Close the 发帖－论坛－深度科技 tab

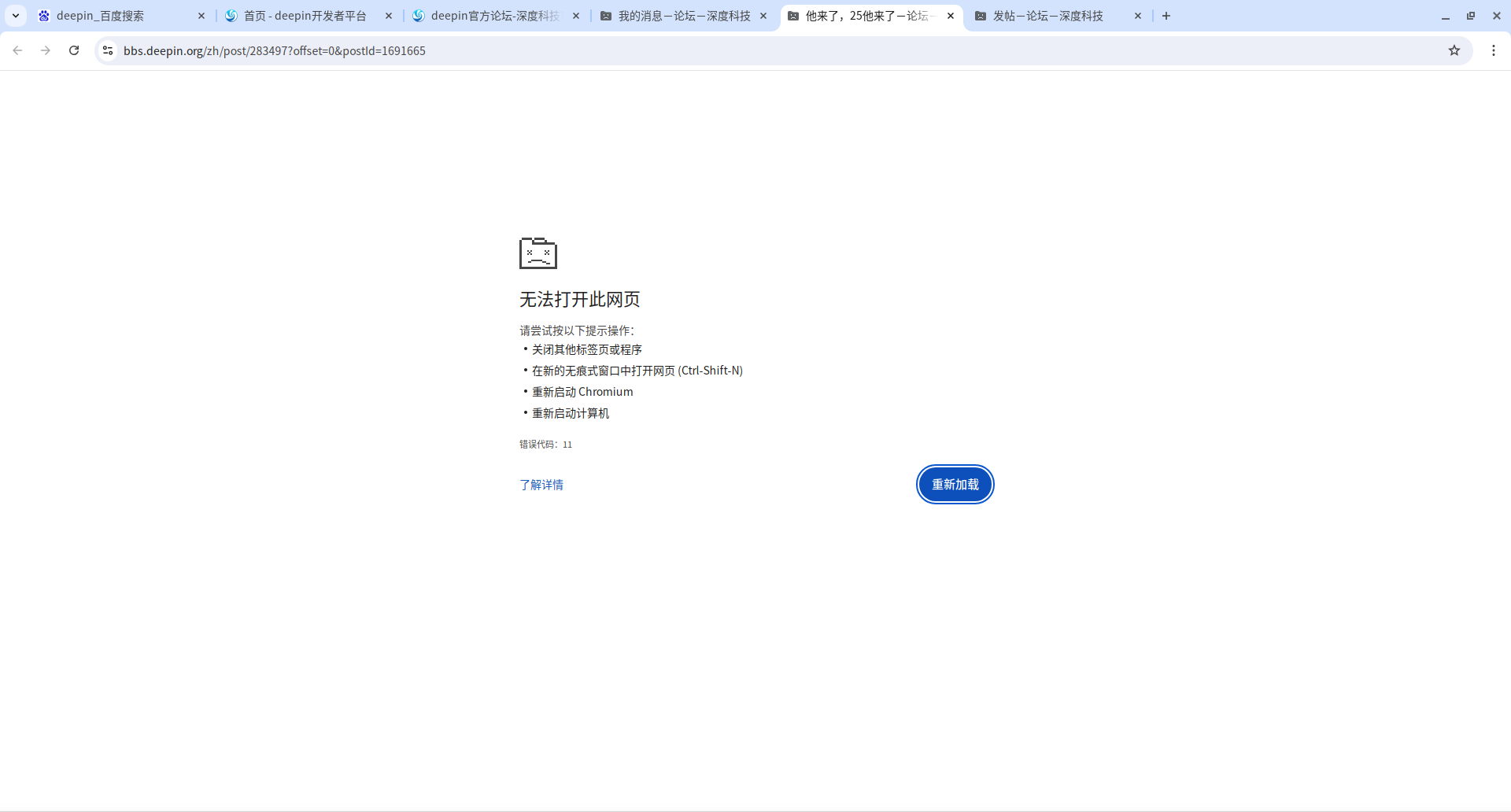(1138, 16)
